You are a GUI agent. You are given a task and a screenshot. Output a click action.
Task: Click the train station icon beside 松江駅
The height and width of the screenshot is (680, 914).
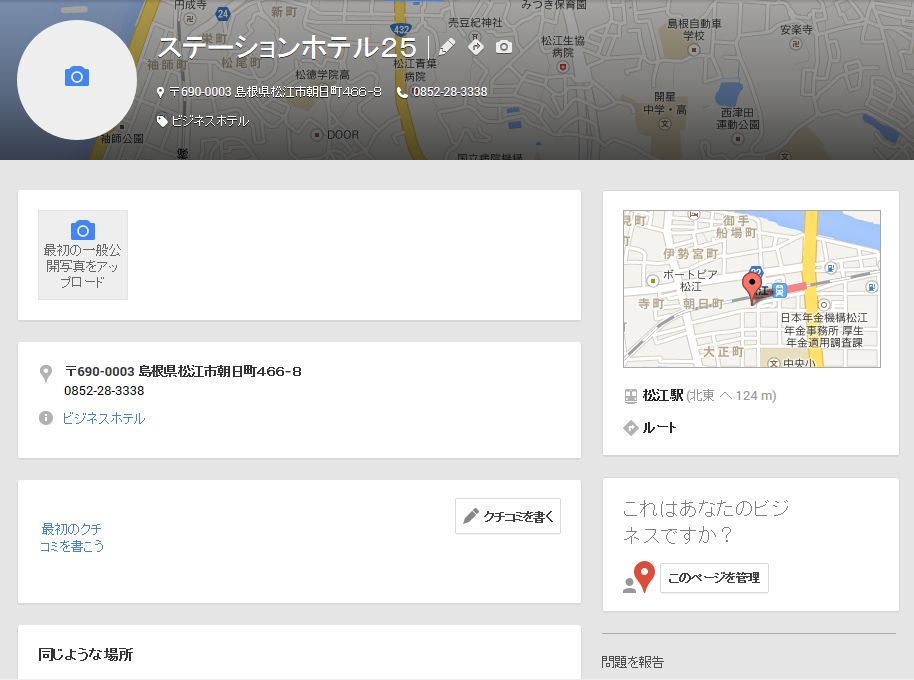click(631, 396)
